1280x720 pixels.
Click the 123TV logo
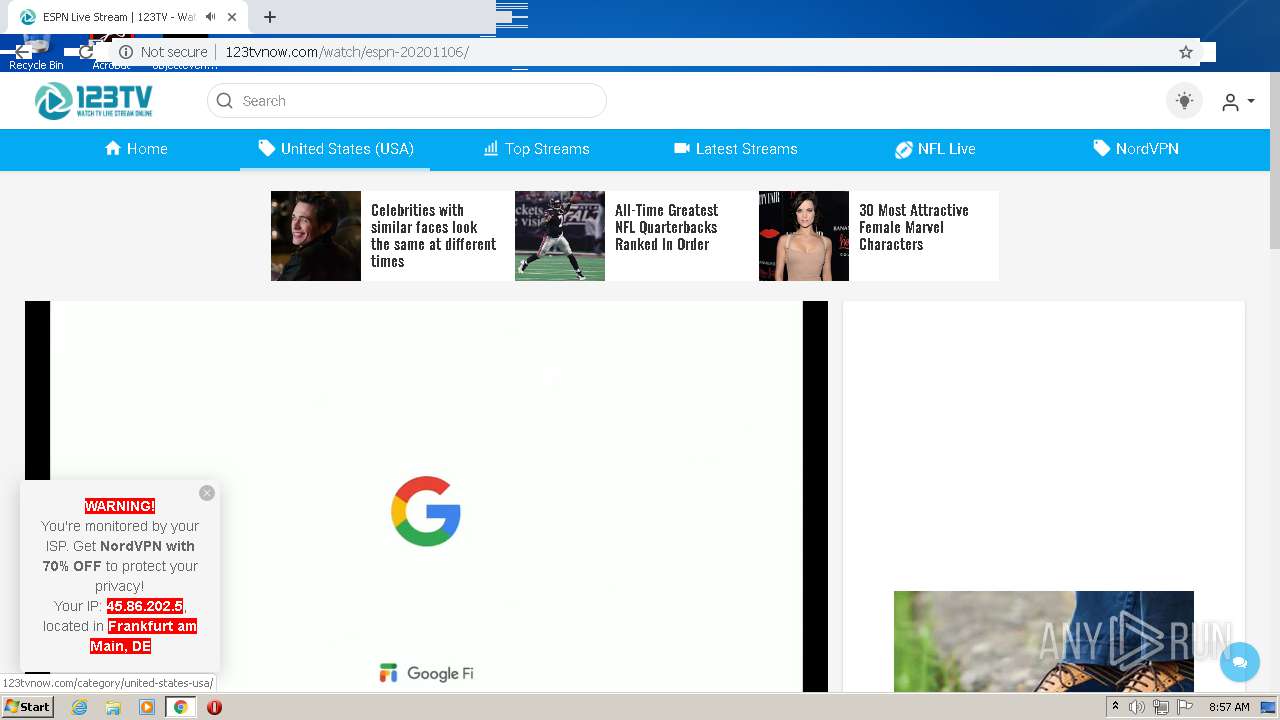pos(94,100)
